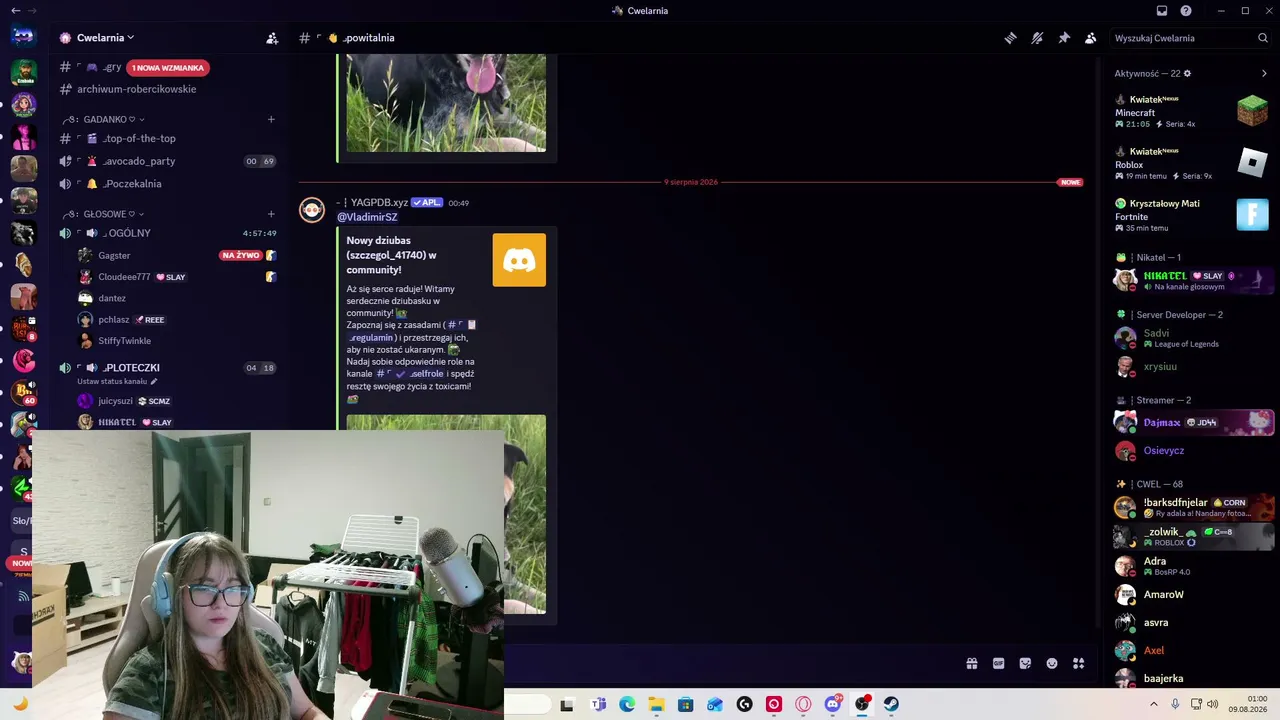Screen dimensions: 1280x720
Task: Open the help question mark icon
Action: click(x=1186, y=11)
